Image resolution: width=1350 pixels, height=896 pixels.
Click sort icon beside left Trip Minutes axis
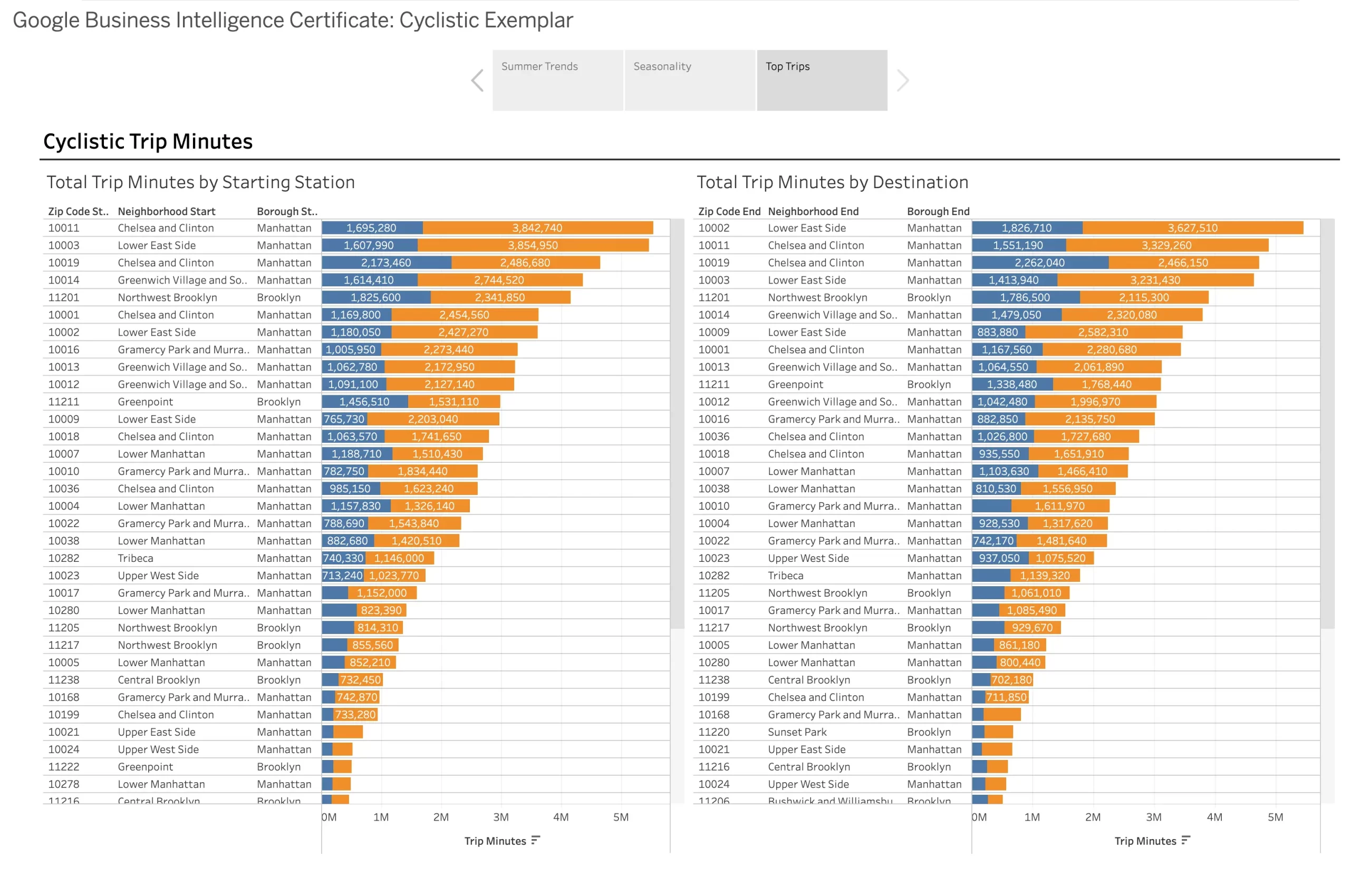tap(535, 840)
